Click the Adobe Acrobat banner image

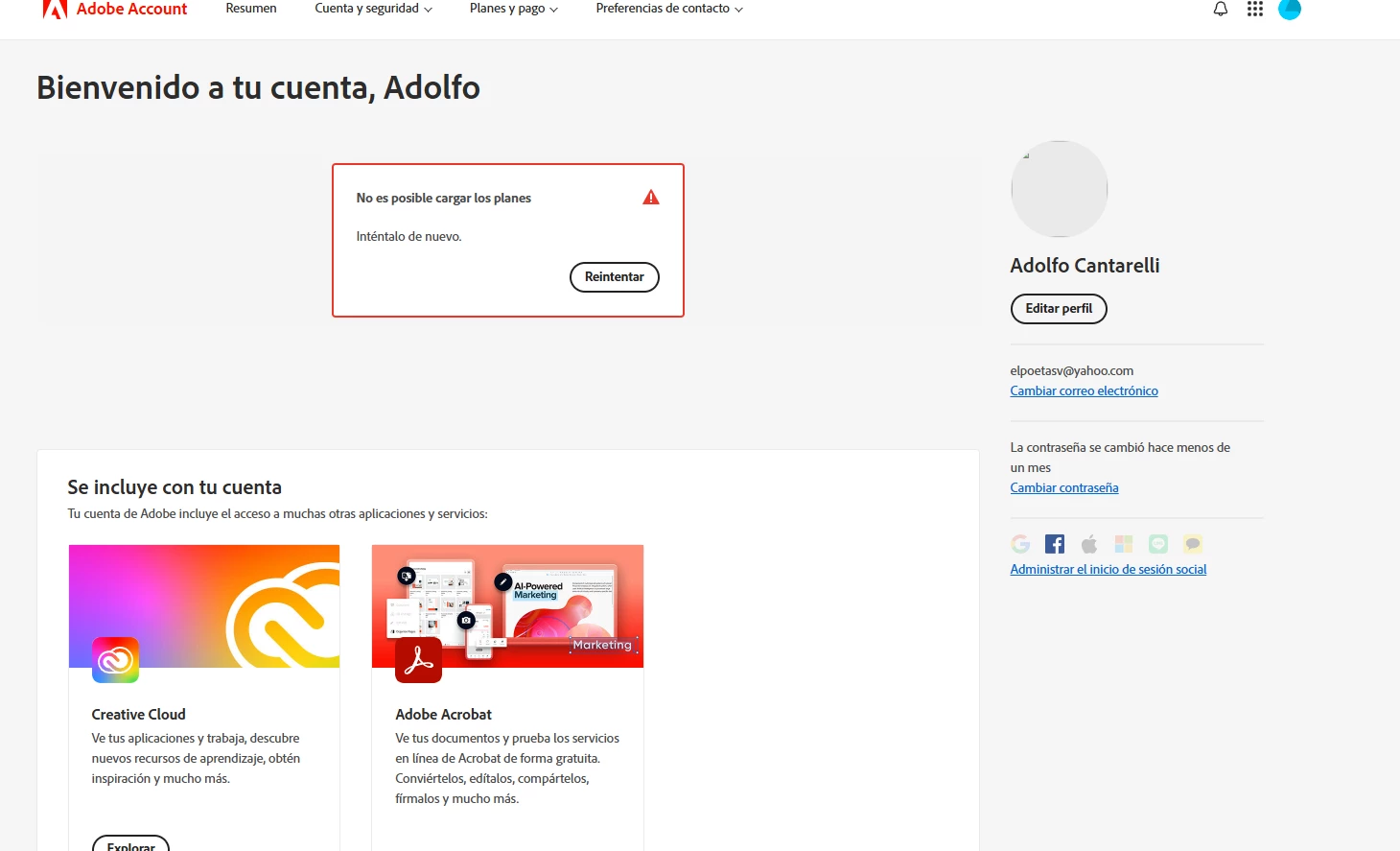click(x=507, y=606)
